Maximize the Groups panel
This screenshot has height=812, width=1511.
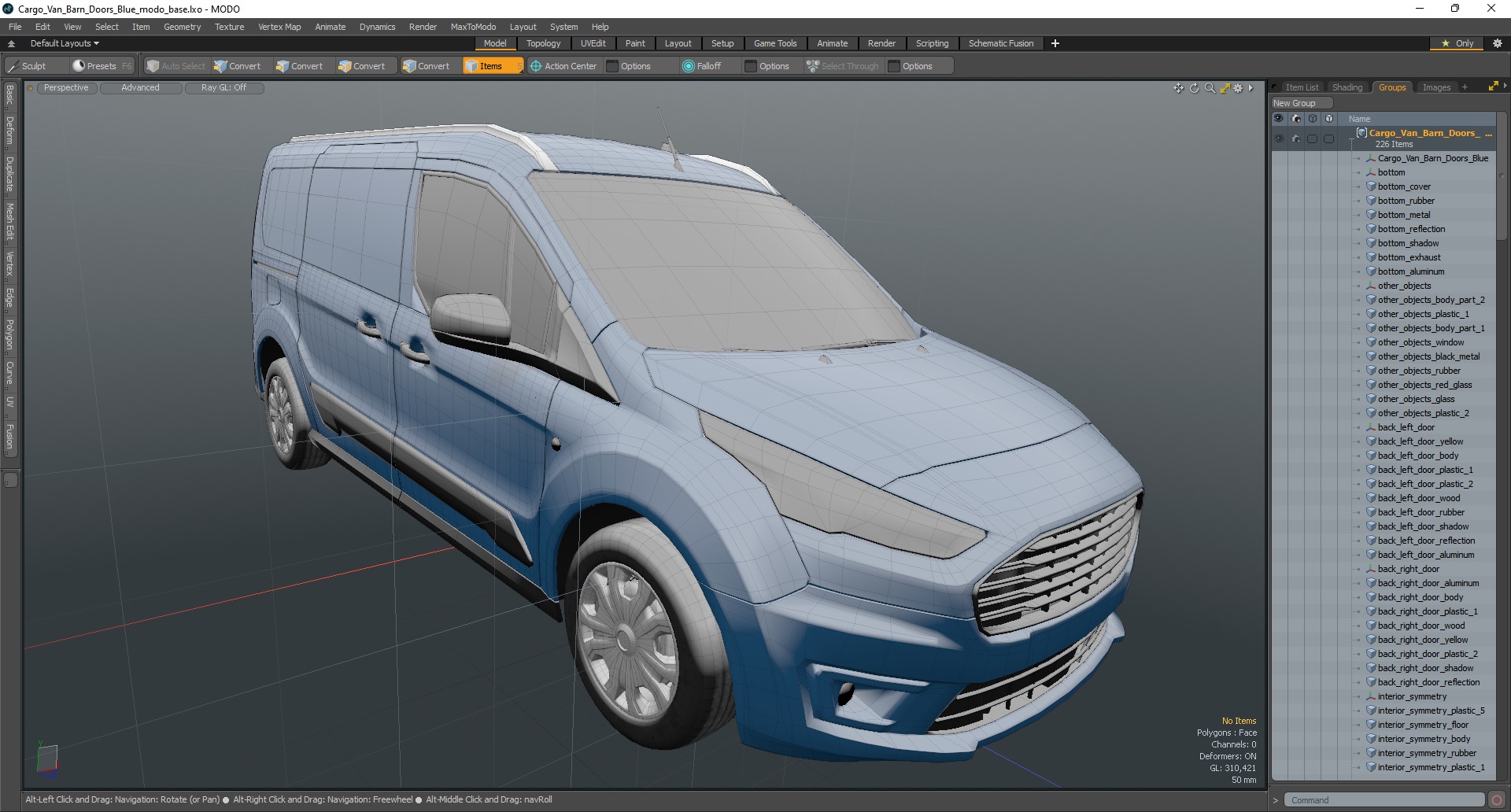1493,87
